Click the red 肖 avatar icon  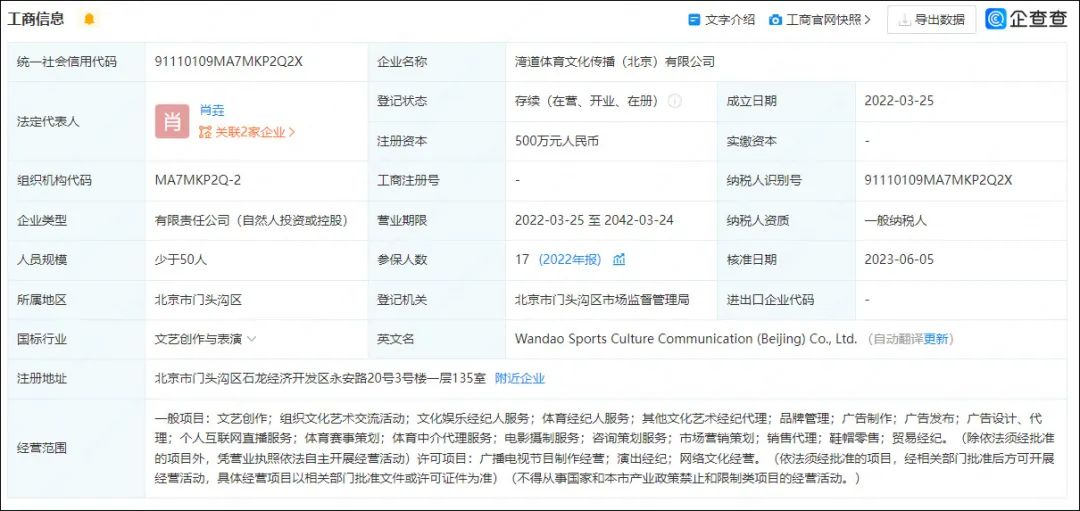coord(171,121)
